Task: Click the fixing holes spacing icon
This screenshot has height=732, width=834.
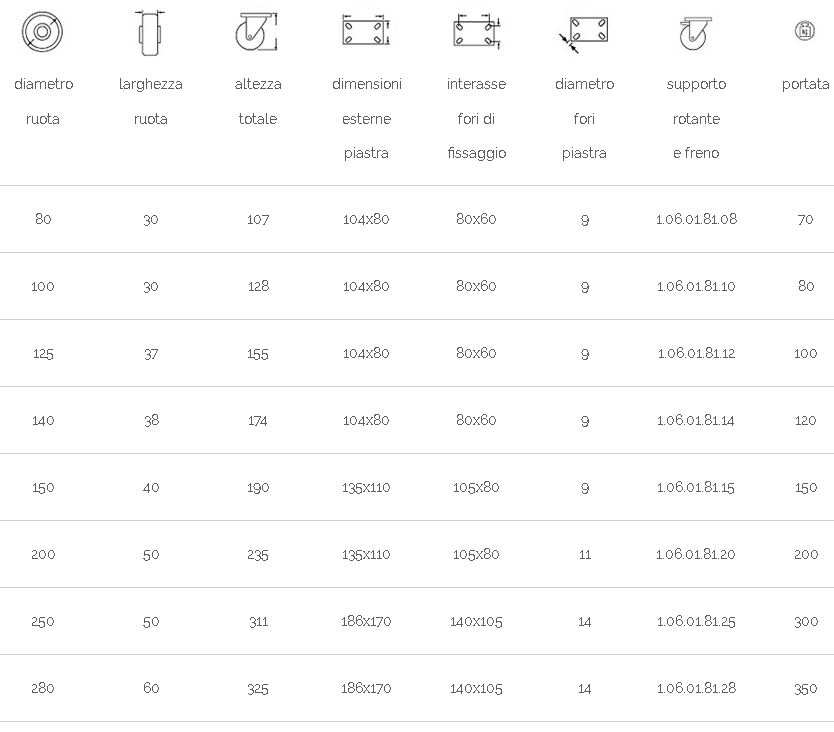Action: point(477,32)
